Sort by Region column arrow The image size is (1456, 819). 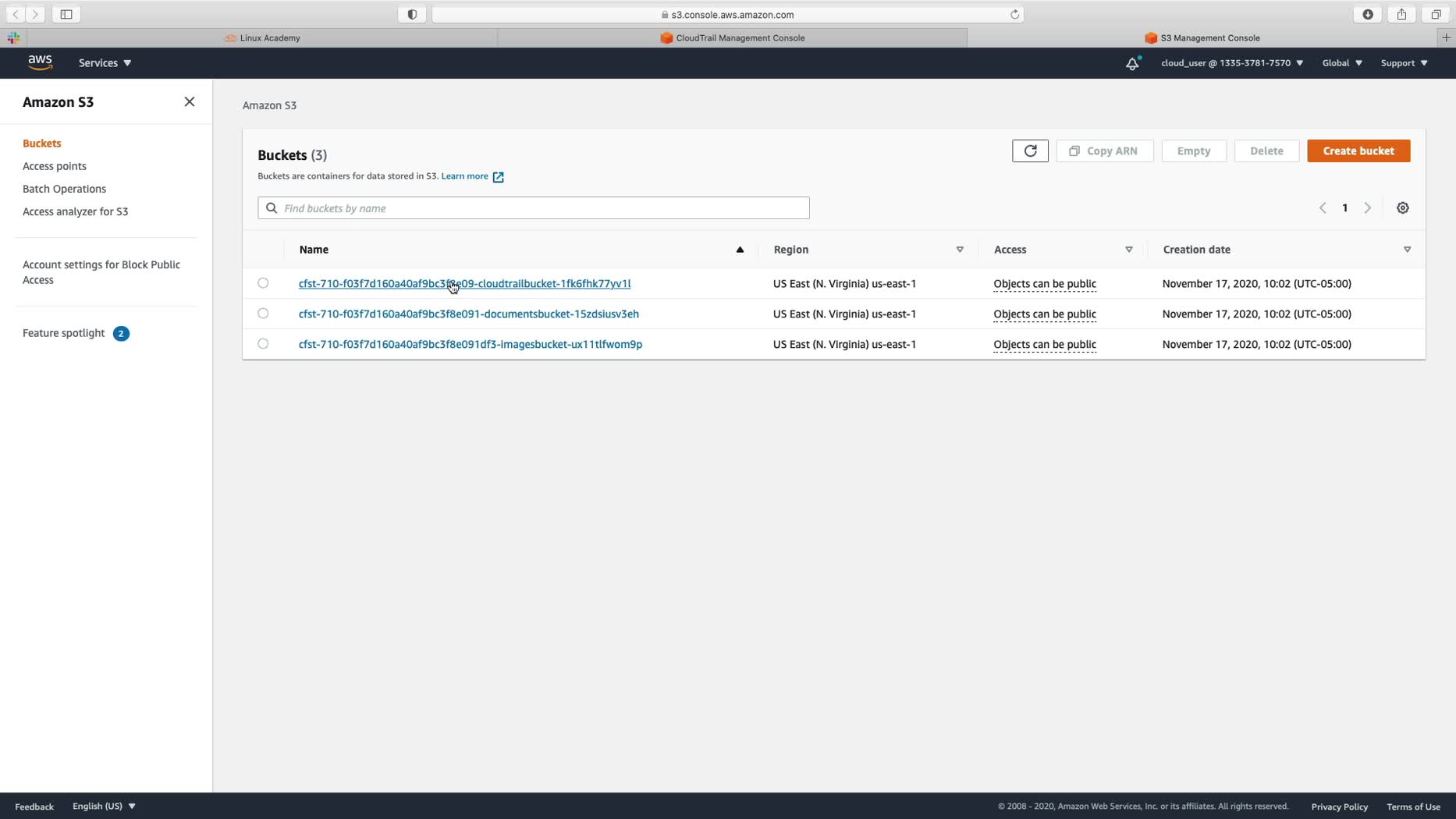tap(960, 250)
